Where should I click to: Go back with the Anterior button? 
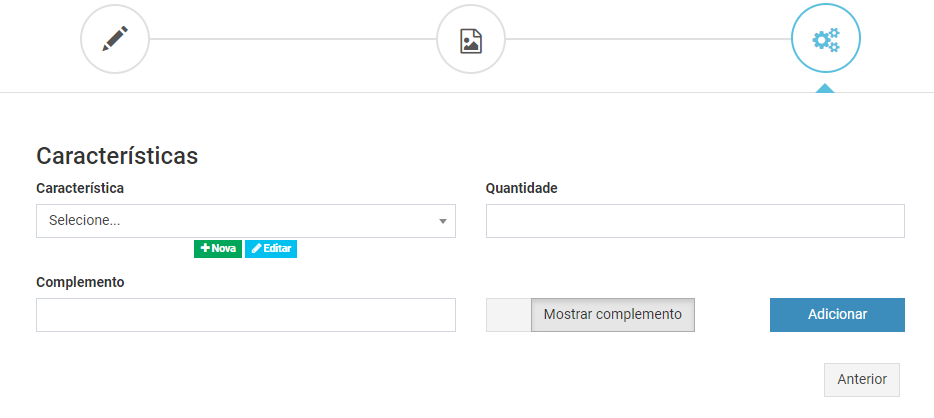click(x=862, y=380)
